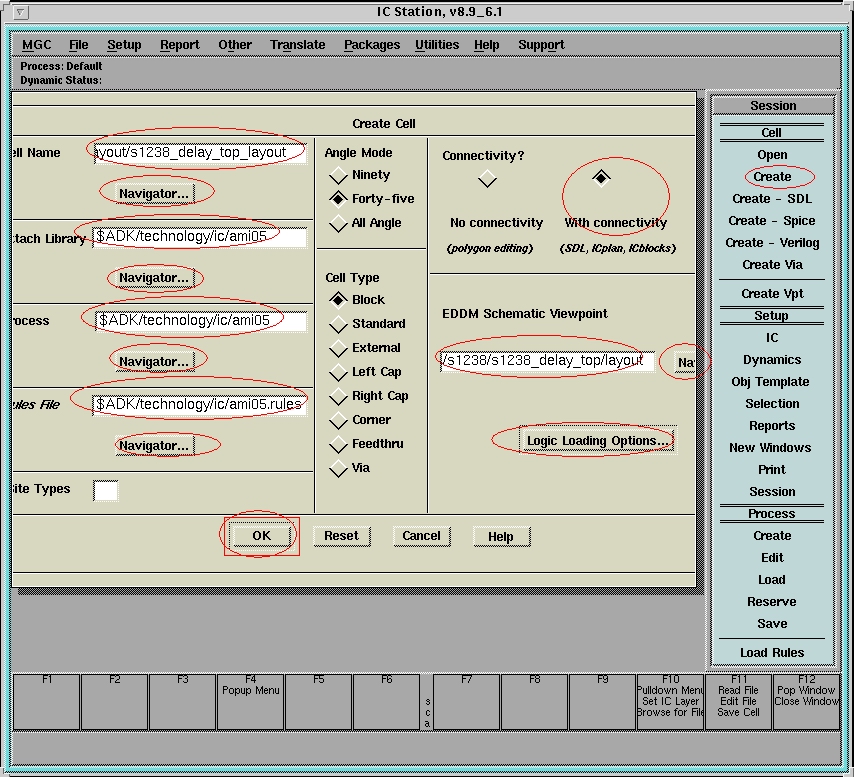Select the With connectivity diamond
854x777 pixels.
point(600,178)
